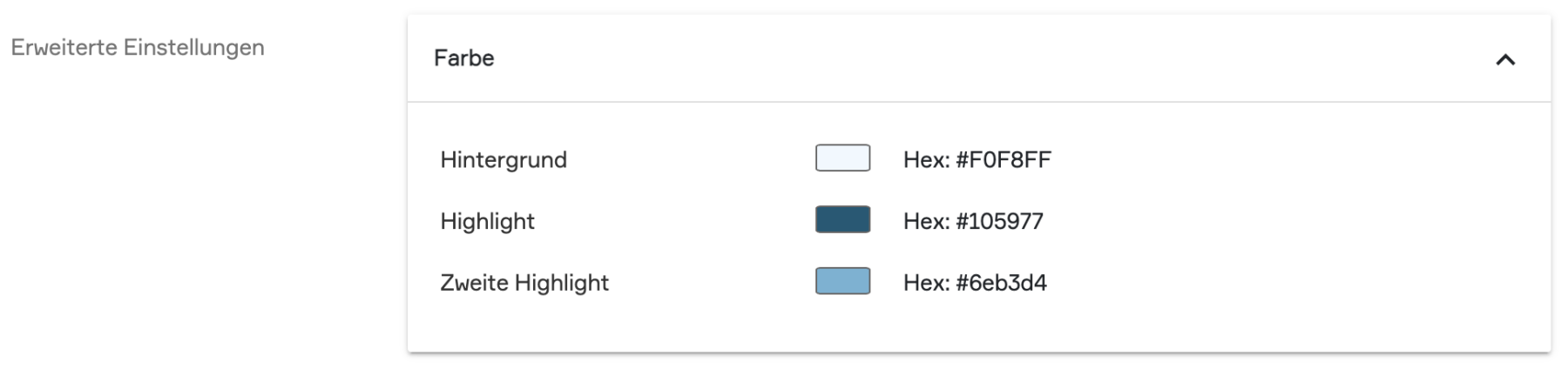Click the Erweiterte Einstellungen heading
Viewport: 1568px width, 369px height.
(x=138, y=48)
